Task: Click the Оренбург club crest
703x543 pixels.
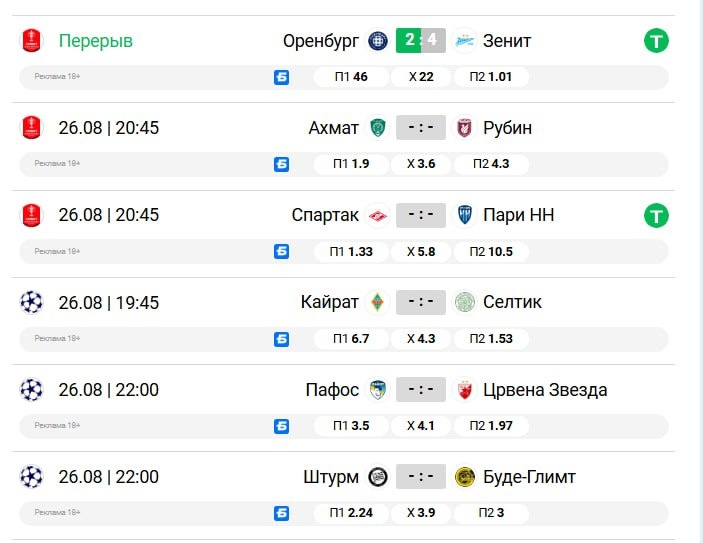Action: (x=378, y=41)
